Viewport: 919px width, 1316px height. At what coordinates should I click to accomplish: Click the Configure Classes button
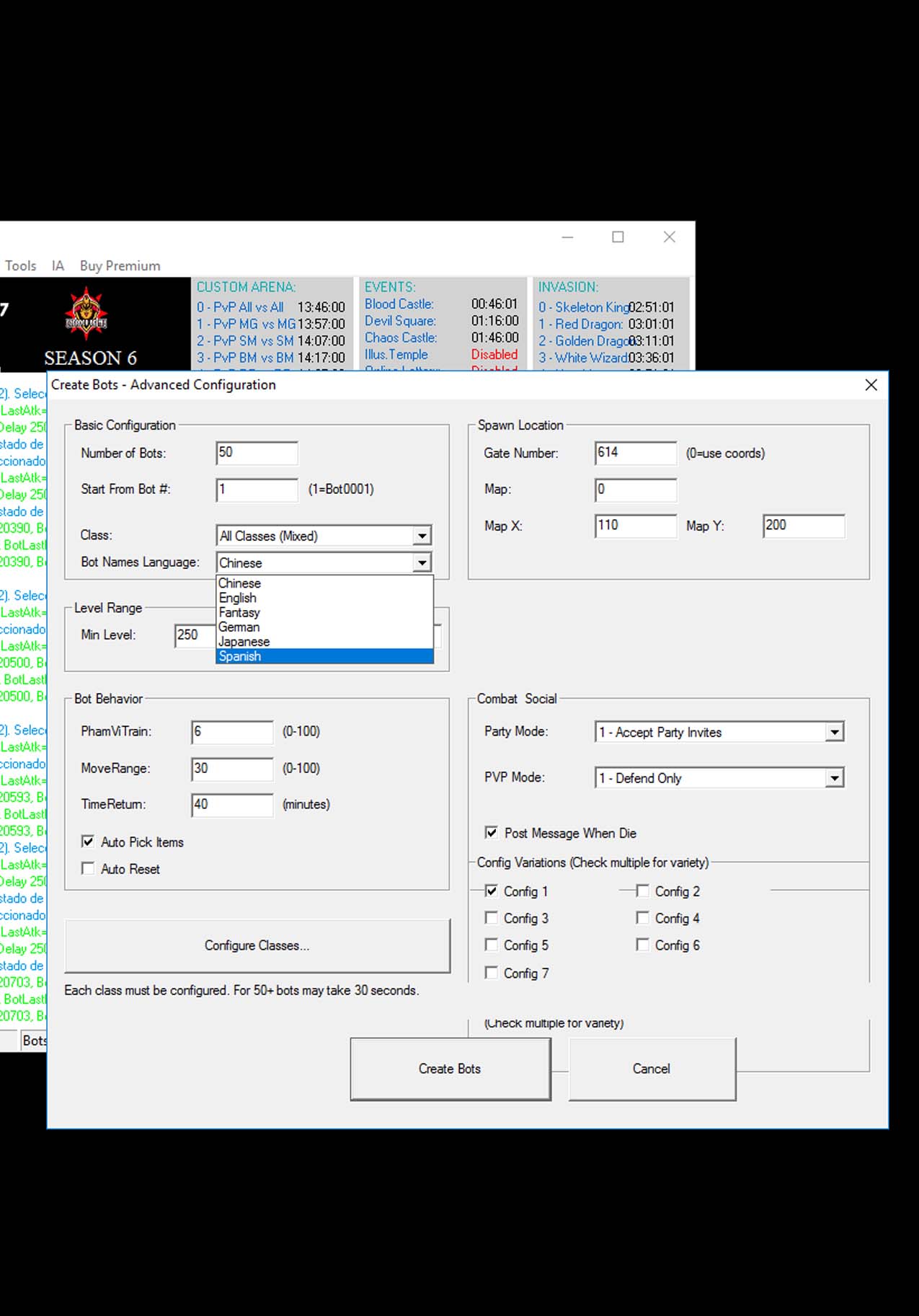[x=257, y=945]
